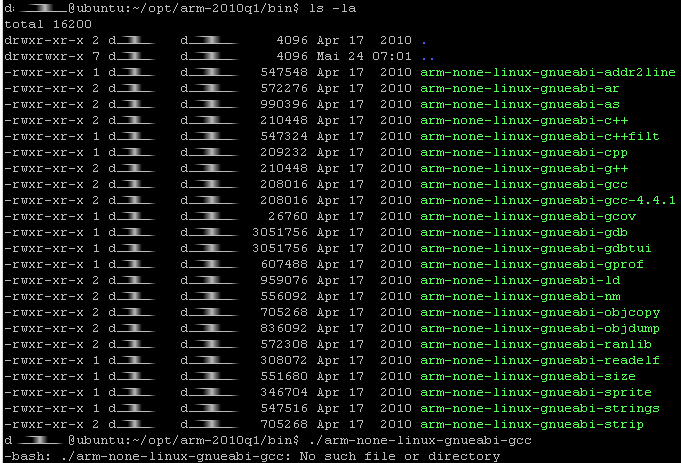Screen dimensions: 681x463
Task: Click the arm-none-linux-gnueabi-gdb filename
Action: pyautogui.click(x=524, y=232)
